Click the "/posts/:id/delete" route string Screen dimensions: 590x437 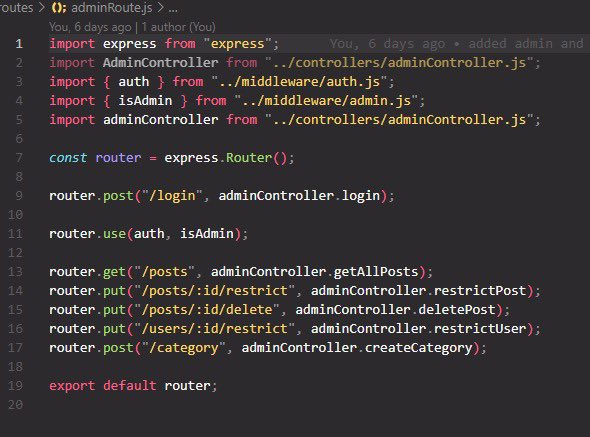[x=207, y=310]
